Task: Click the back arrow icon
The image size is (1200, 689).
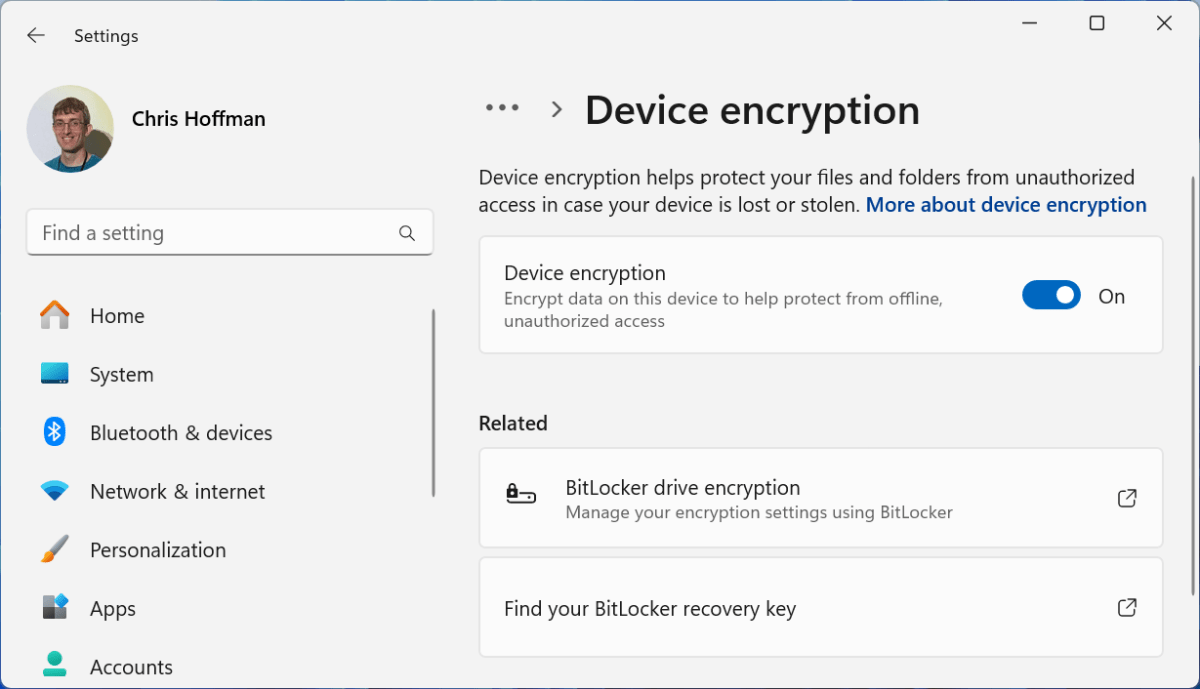Action: coord(36,36)
